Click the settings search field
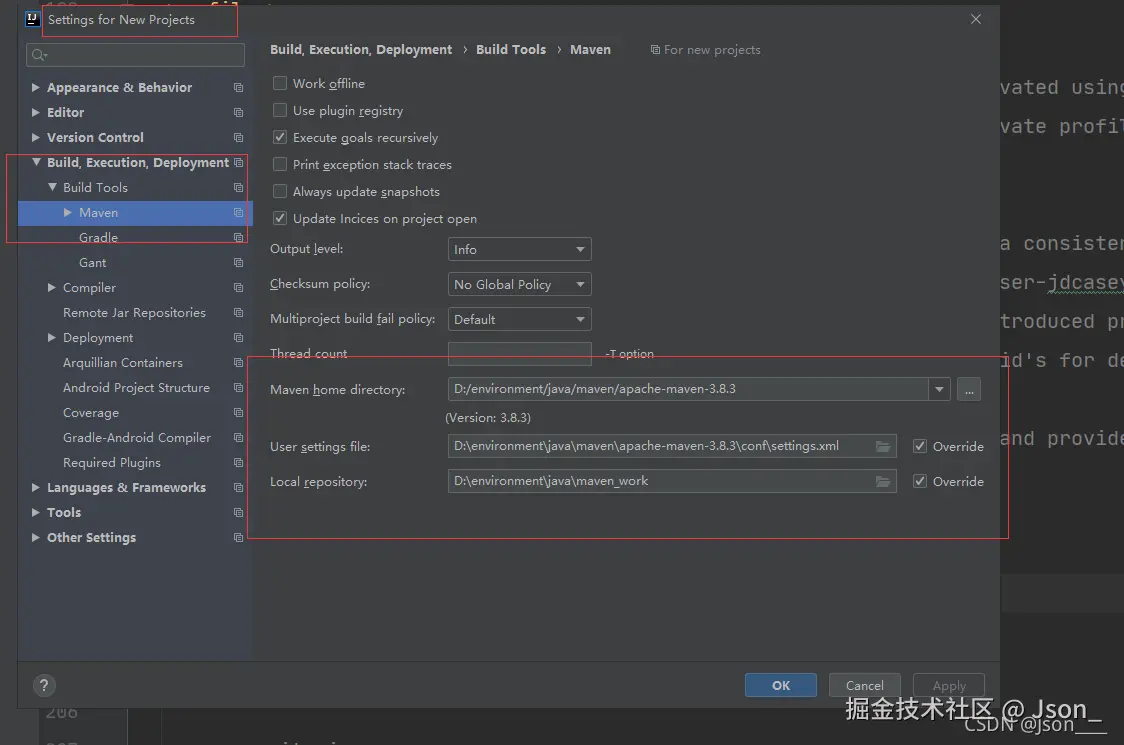 click(x=135, y=54)
